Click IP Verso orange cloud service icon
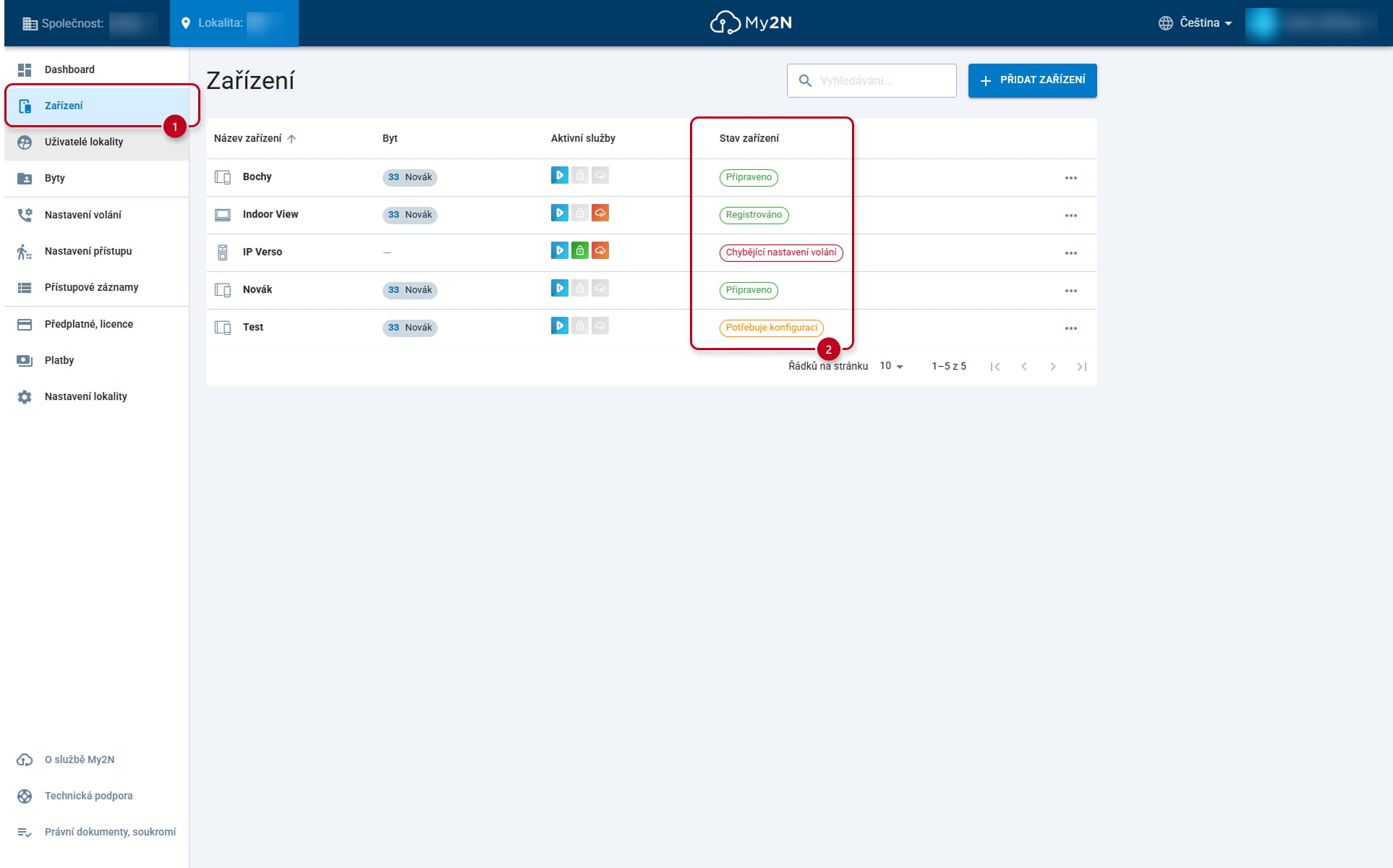The width and height of the screenshot is (1393, 868). tap(600, 250)
